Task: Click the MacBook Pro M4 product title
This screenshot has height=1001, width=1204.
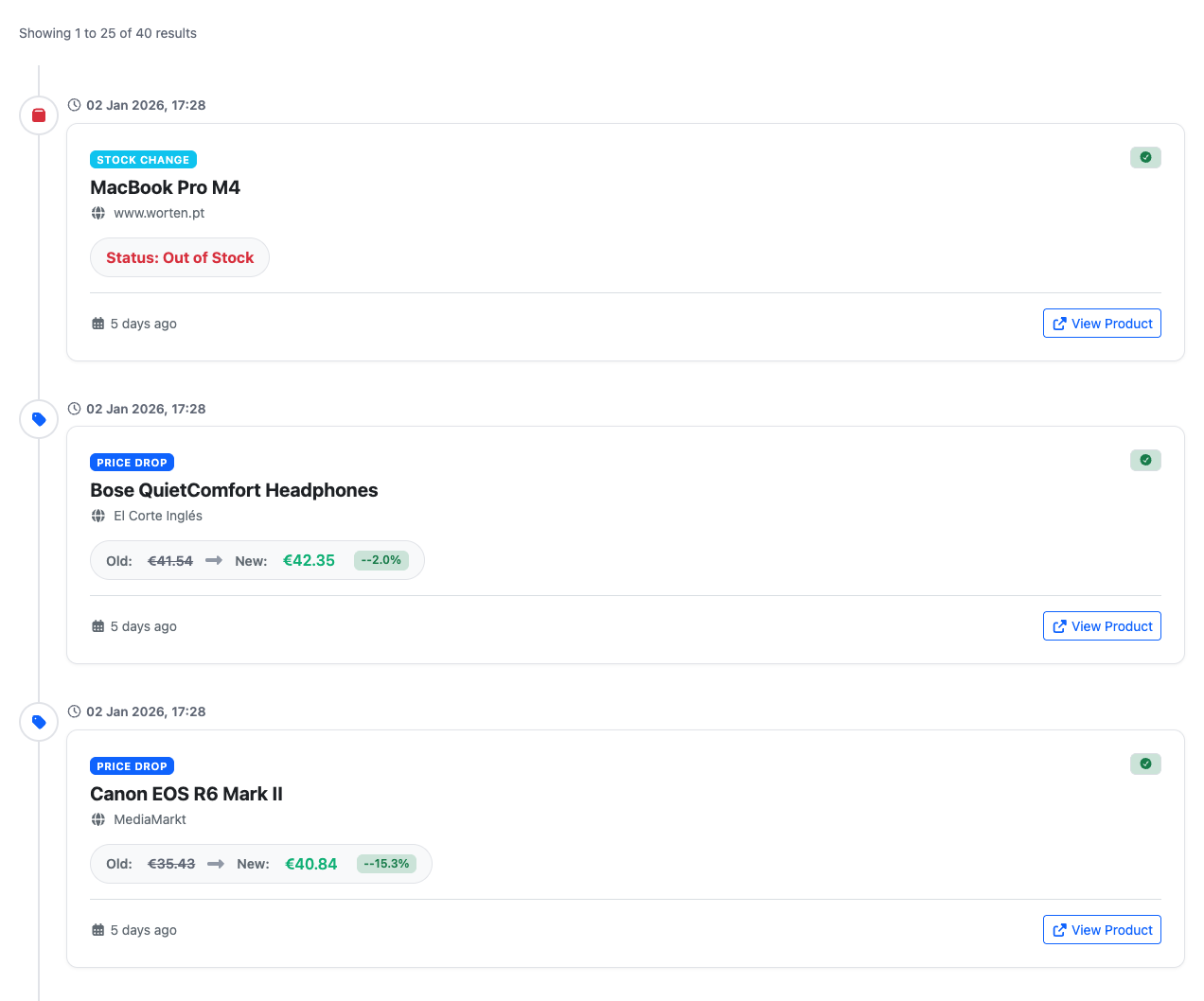Action: pyautogui.click(x=166, y=187)
